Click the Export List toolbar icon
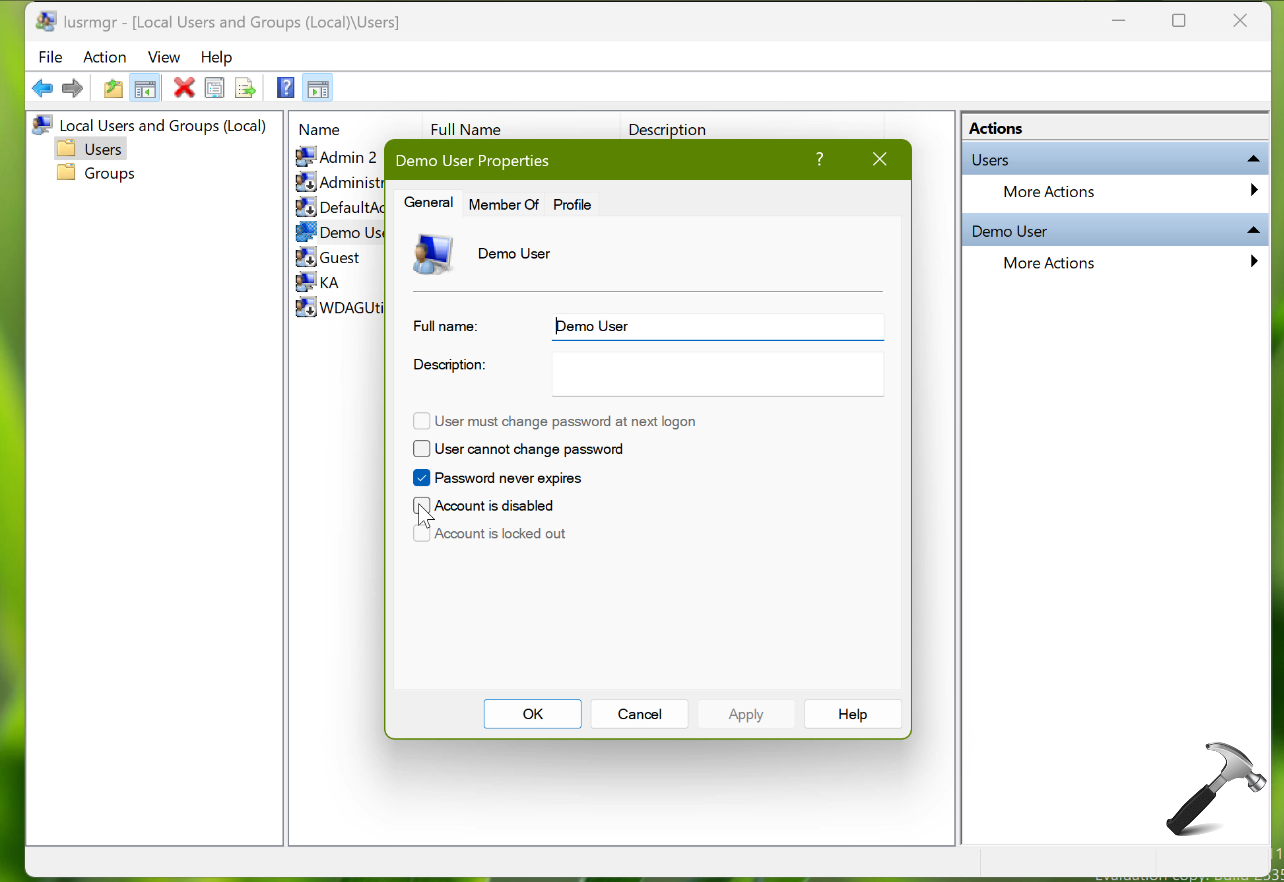Screen dimensions: 1284x882 click(x=245, y=89)
